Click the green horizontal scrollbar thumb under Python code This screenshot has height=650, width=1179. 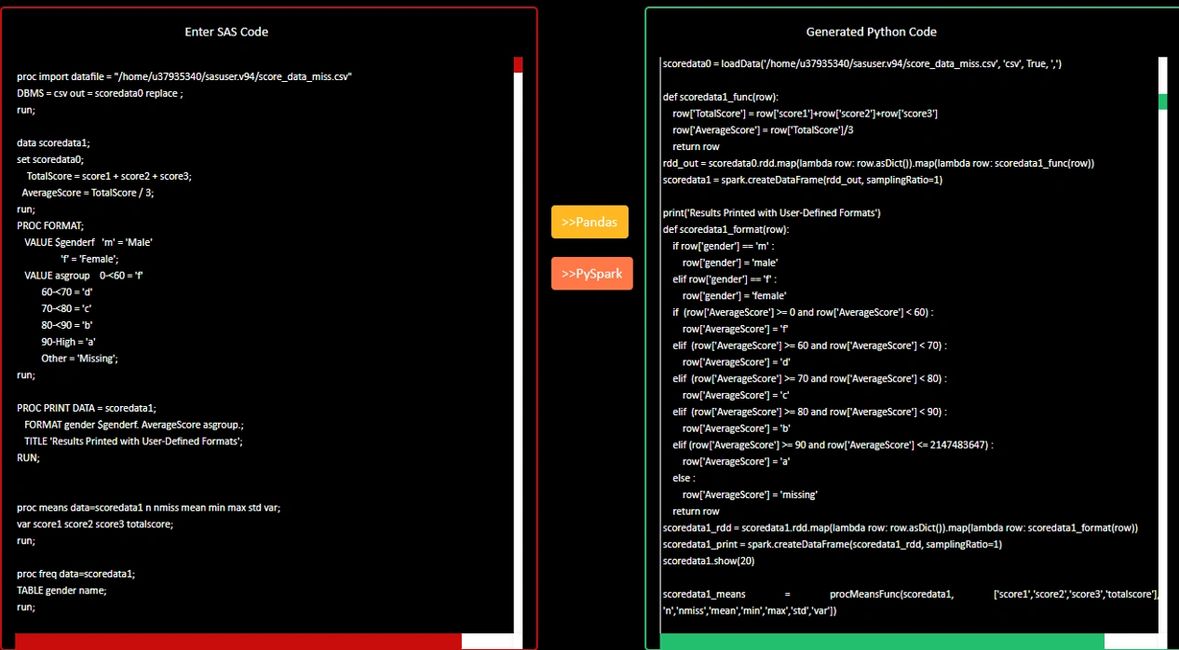882,641
